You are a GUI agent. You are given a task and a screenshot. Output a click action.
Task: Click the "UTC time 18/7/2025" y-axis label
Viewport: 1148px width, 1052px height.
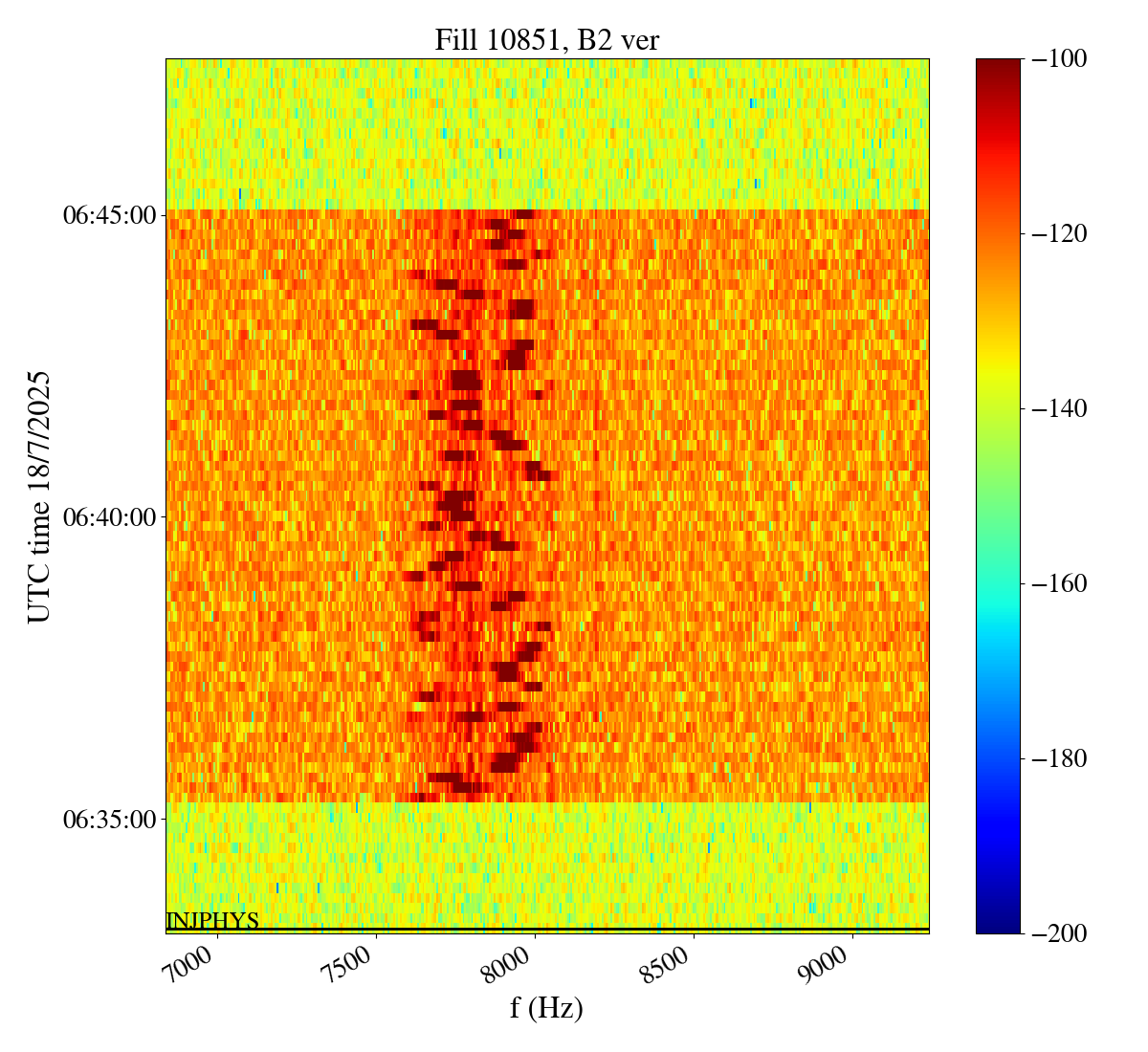pos(38,496)
